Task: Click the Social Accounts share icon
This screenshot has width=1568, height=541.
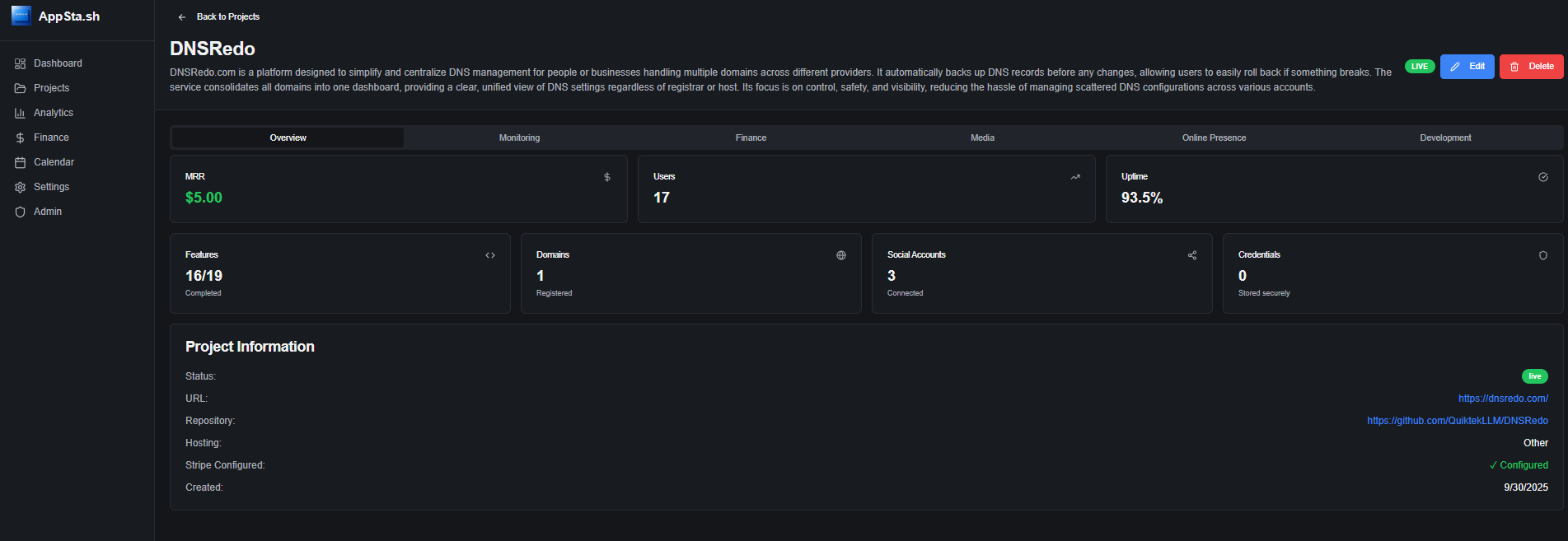Action: tap(1192, 255)
